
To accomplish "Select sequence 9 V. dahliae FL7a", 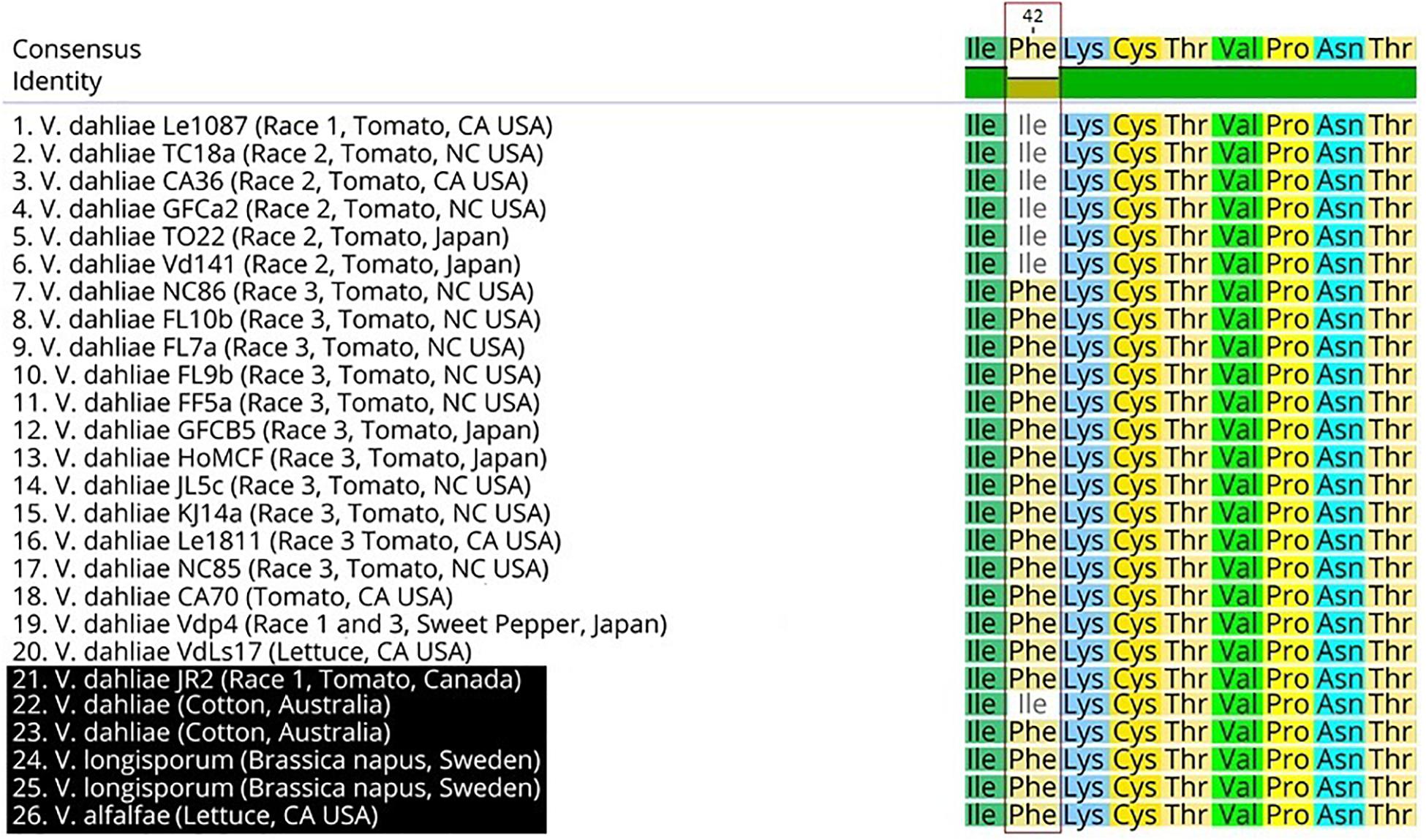I will [268, 347].
